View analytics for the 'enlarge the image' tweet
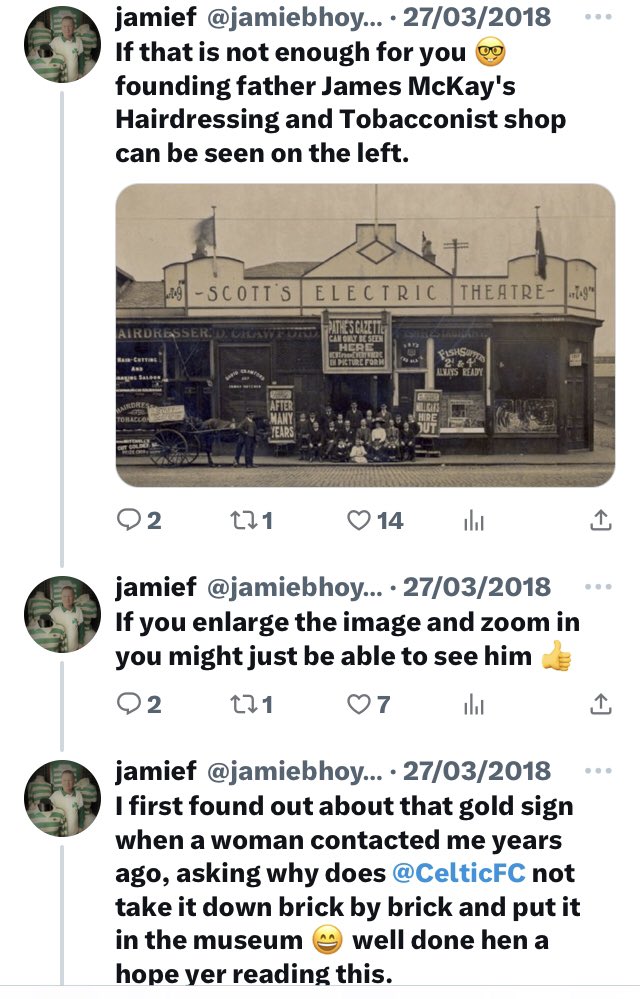This screenshot has height=999, width=640. (474, 705)
